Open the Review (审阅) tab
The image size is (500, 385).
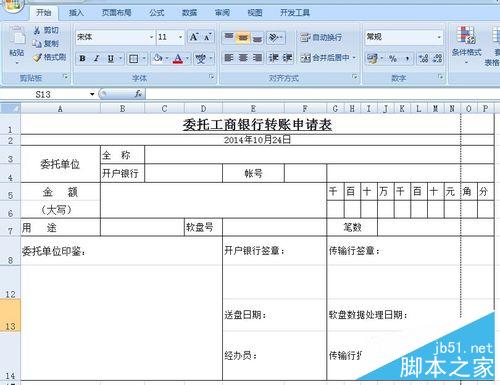pos(222,13)
